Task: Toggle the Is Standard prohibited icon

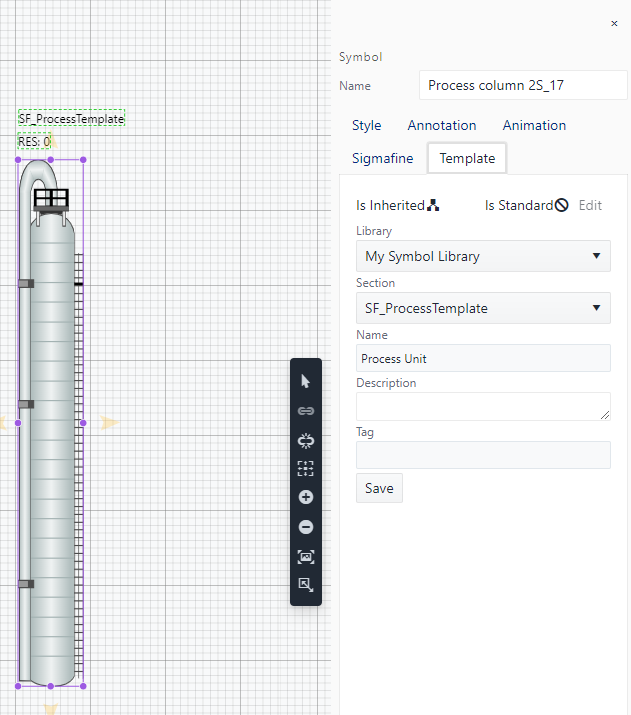Action: coord(561,205)
